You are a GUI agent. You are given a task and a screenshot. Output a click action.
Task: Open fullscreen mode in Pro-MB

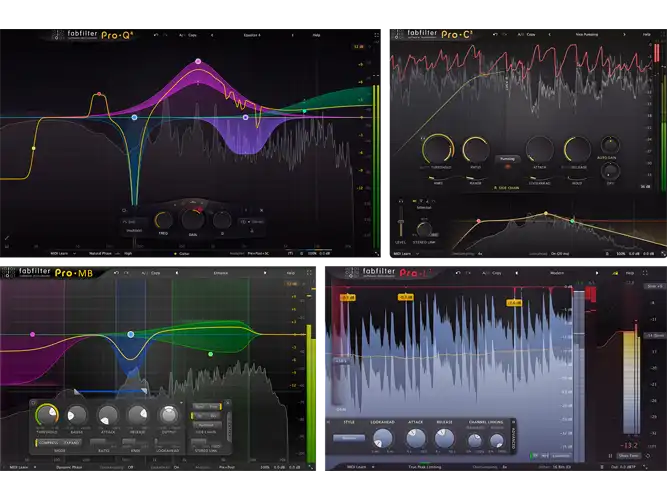(x=309, y=273)
